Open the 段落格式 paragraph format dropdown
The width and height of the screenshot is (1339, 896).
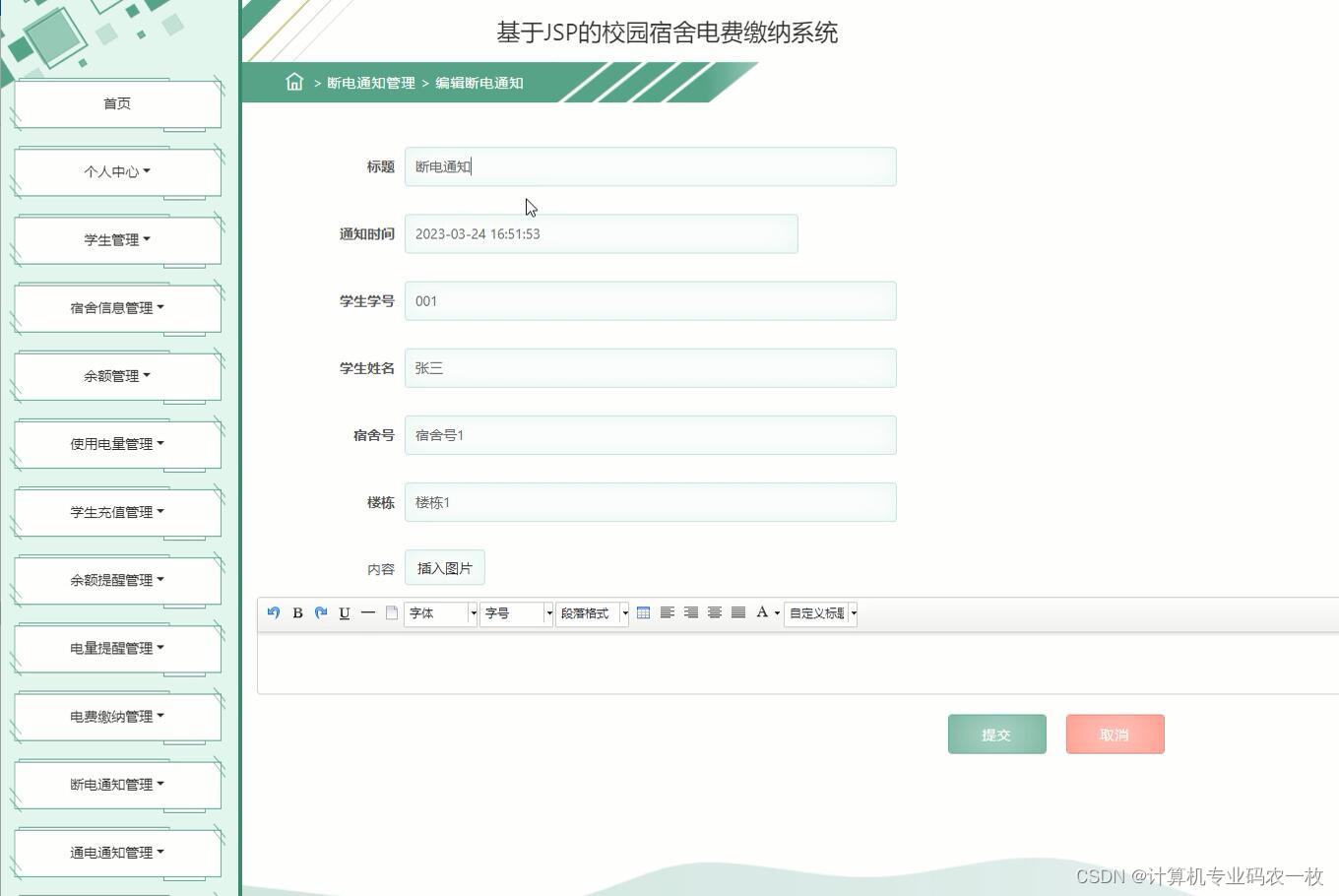point(591,613)
